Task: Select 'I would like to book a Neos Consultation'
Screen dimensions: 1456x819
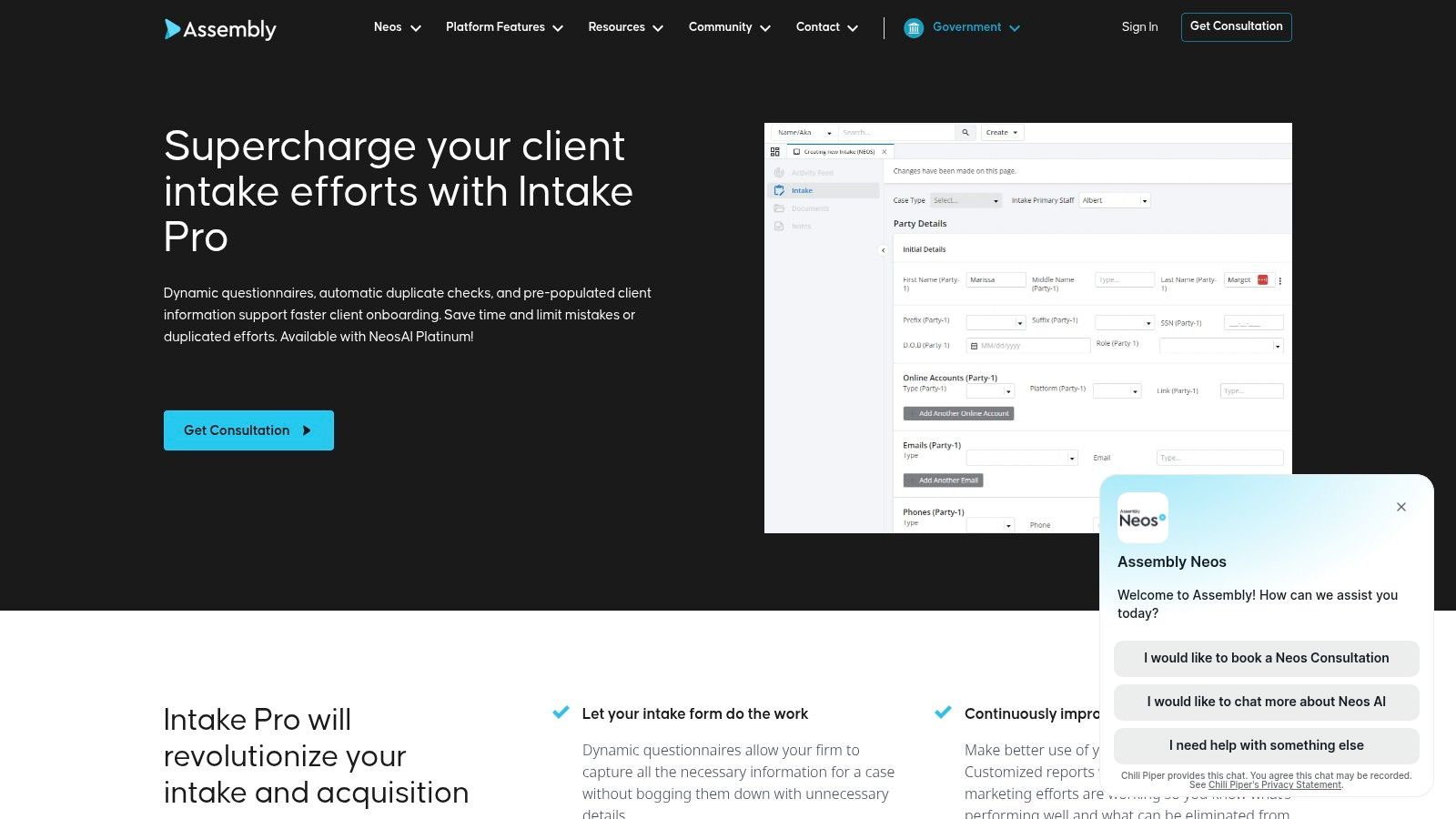Action: pyautogui.click(x=1266, y=658)
